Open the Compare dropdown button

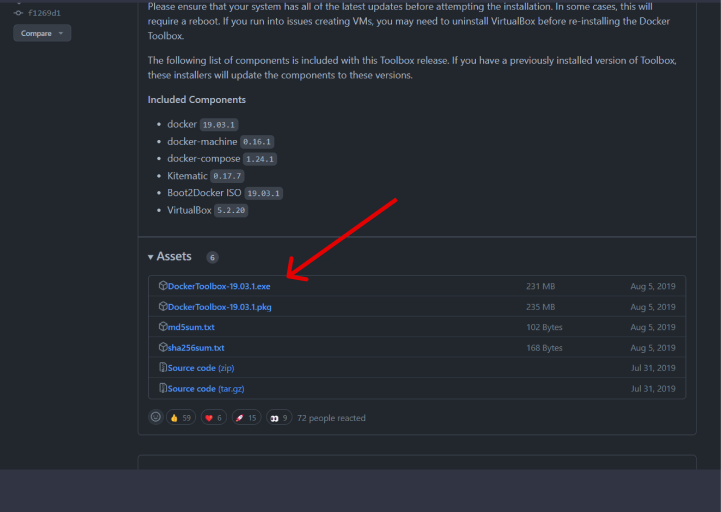tap(42, 33)
